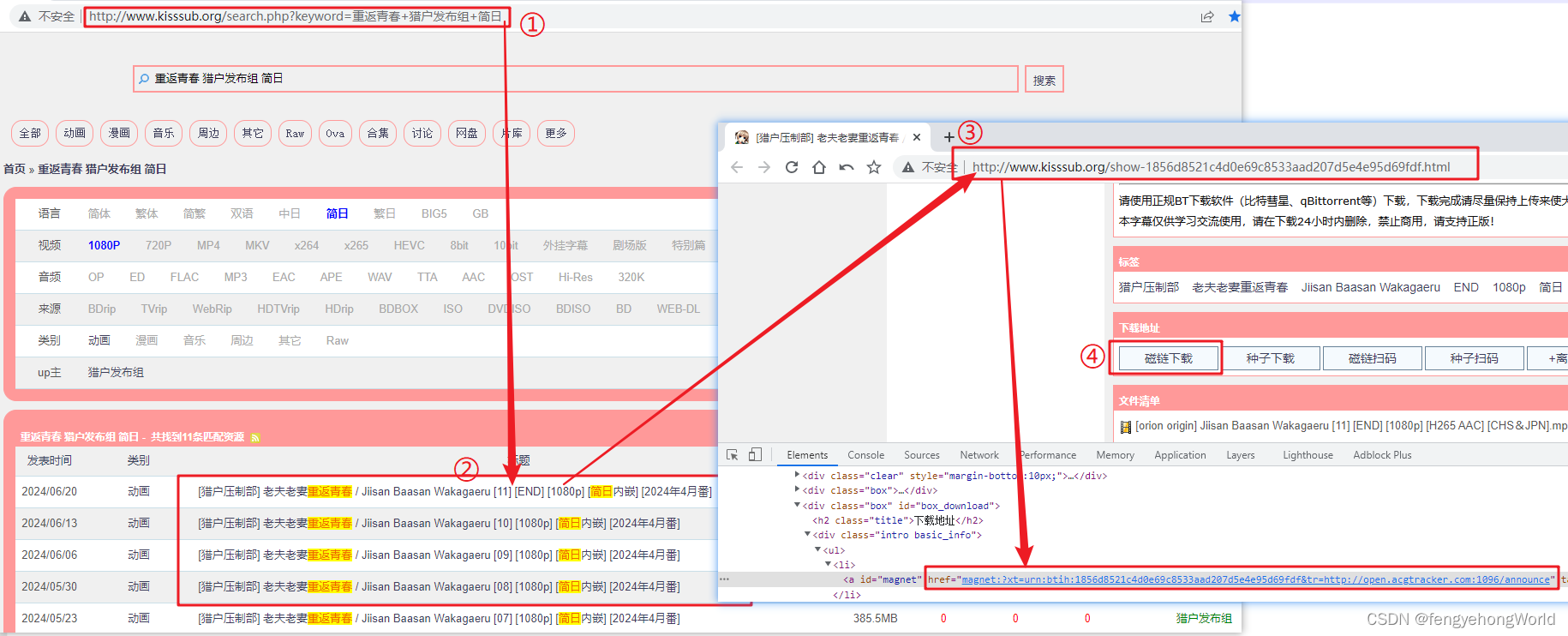Screen dimensions: 1568x636
Task: Open the Network DevTools tab
Action: 979,455
